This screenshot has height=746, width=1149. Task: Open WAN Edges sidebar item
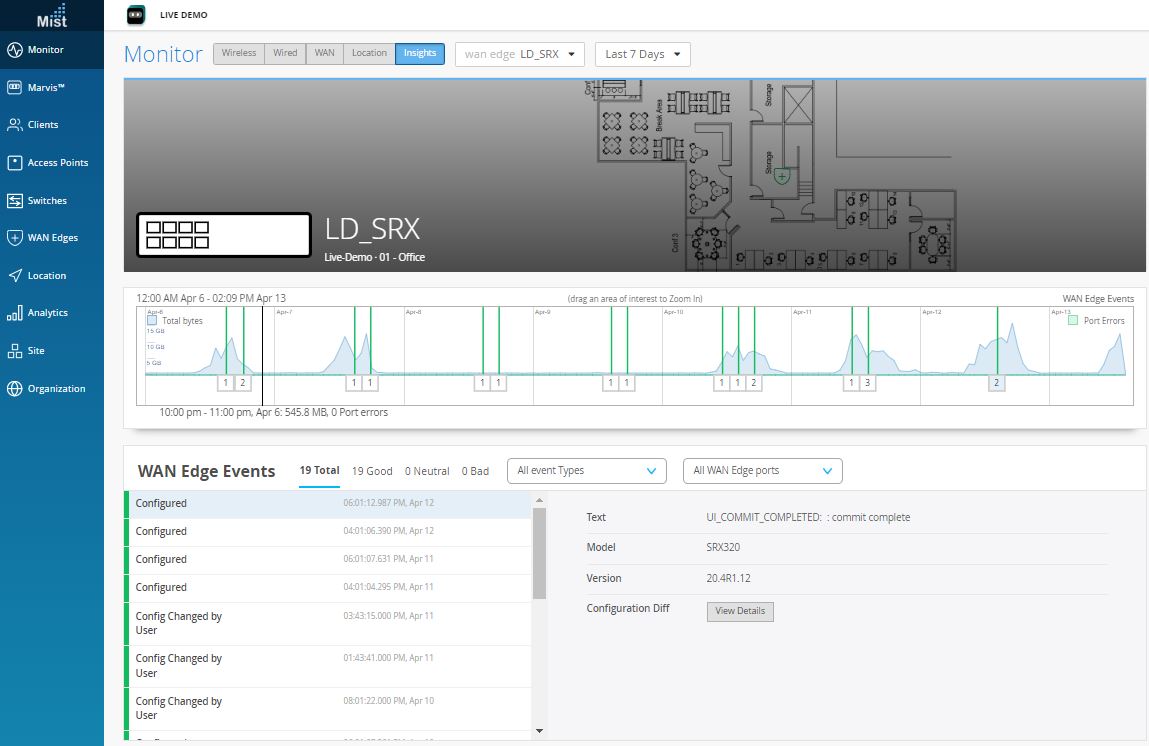click(15, 238)
